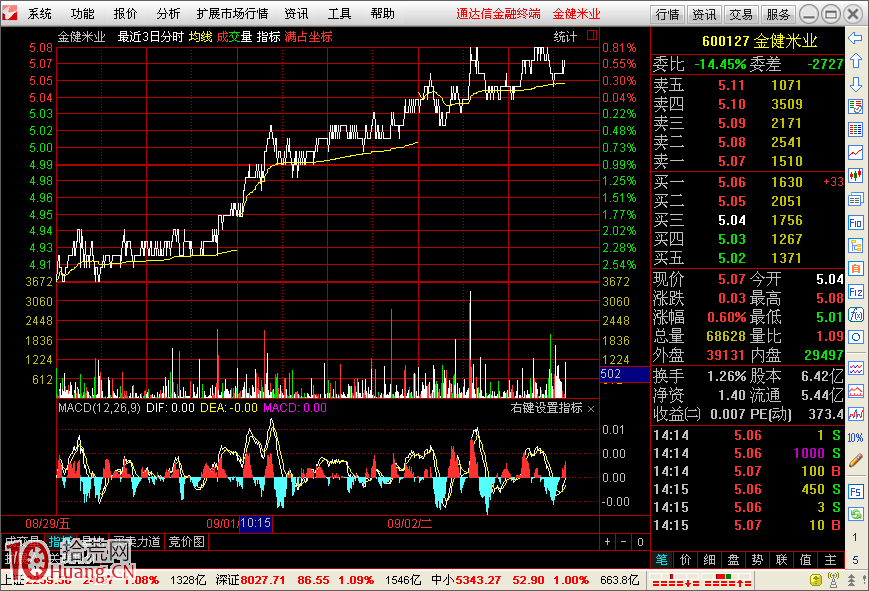Open the stacked windows multi-view icon
Viewport: 869px width, 591px height.
click(x=855, y=199)
